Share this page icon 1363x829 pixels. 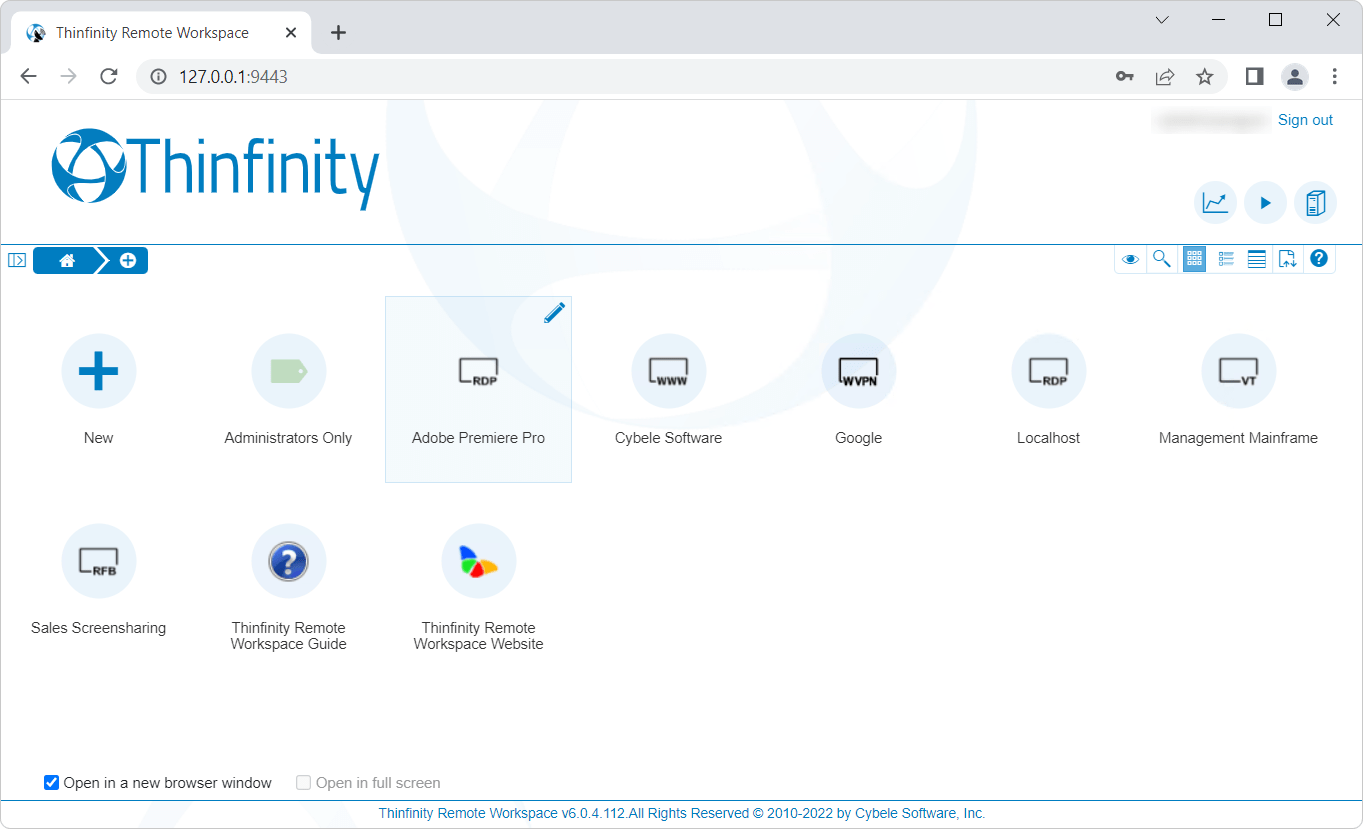[1165, 77]
